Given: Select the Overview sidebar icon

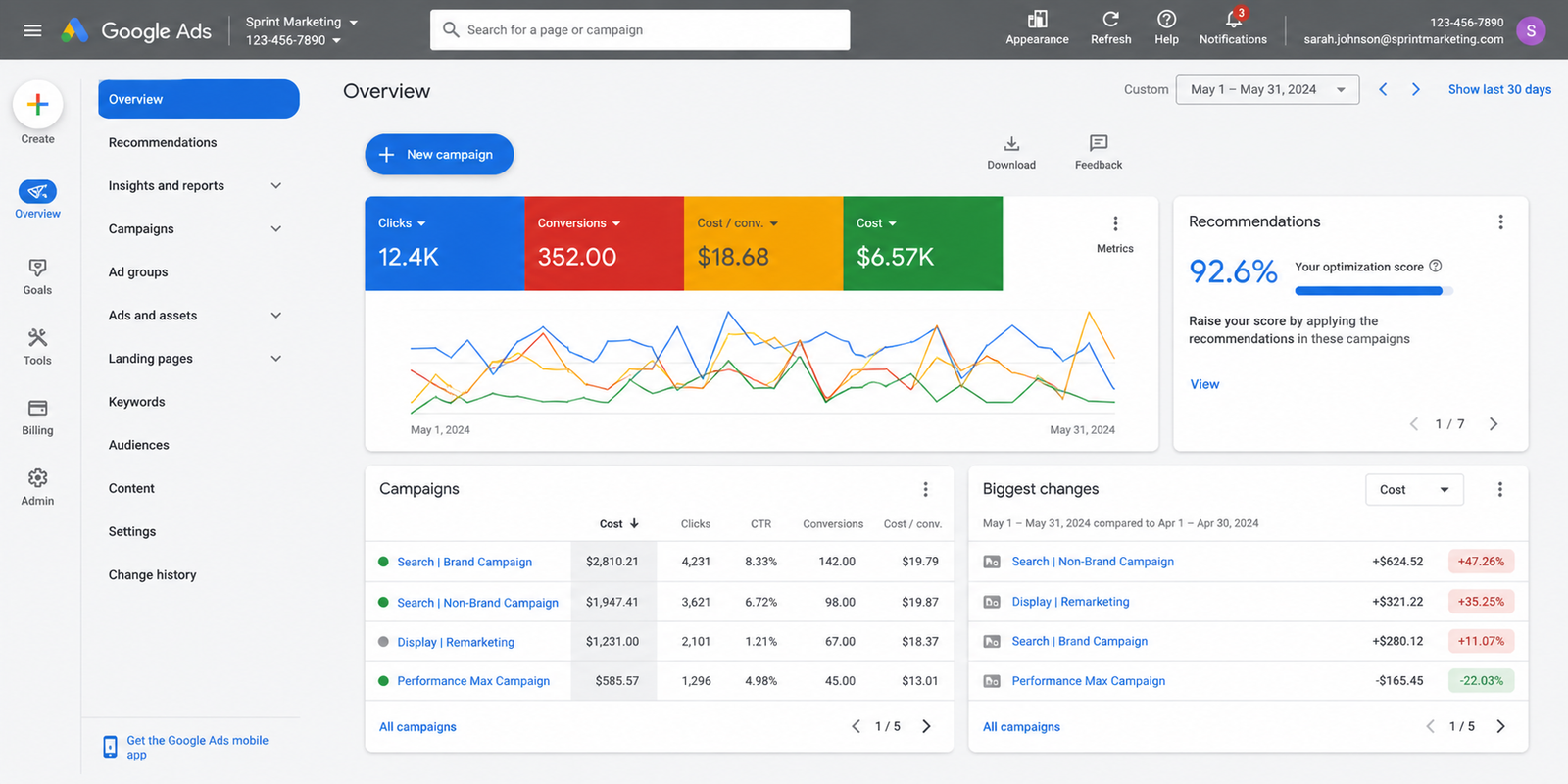Looking at the screenshot, I should [37, 191].
